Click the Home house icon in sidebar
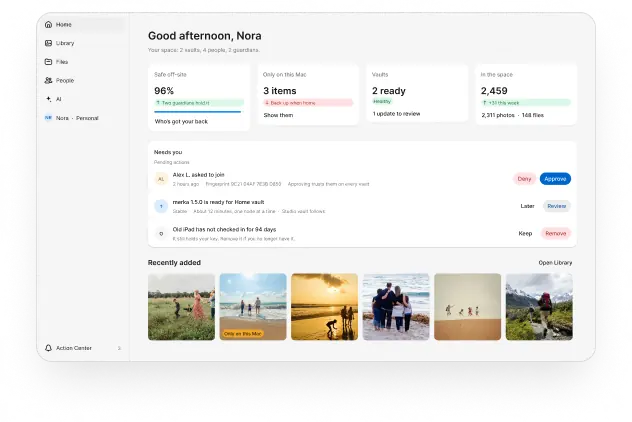Screen dimensions: 632x422 (48, 25)
